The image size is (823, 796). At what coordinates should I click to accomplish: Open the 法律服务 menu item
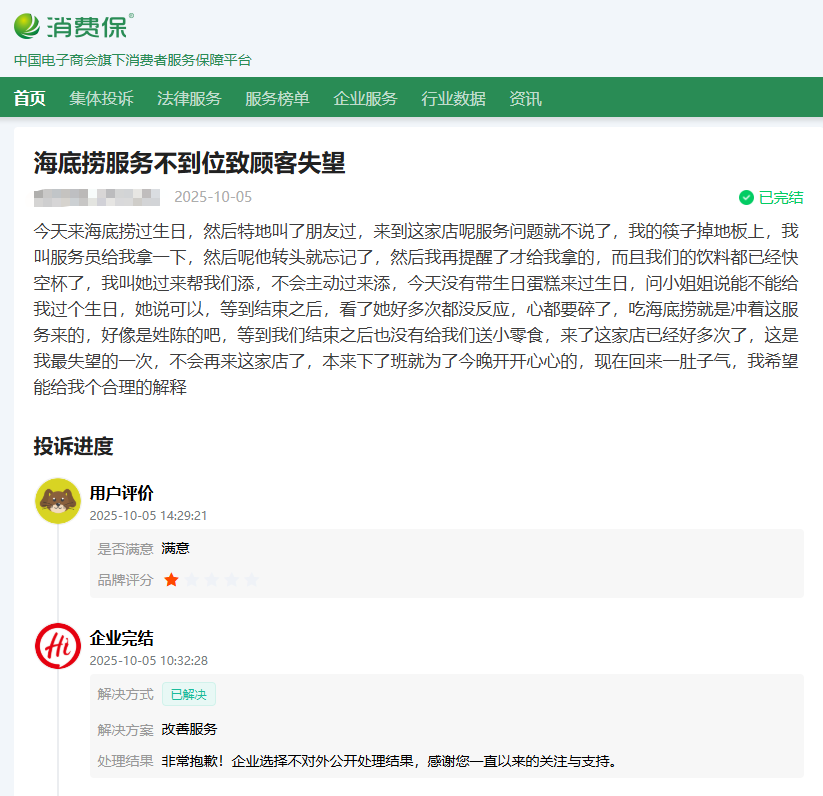pos(190,98)
